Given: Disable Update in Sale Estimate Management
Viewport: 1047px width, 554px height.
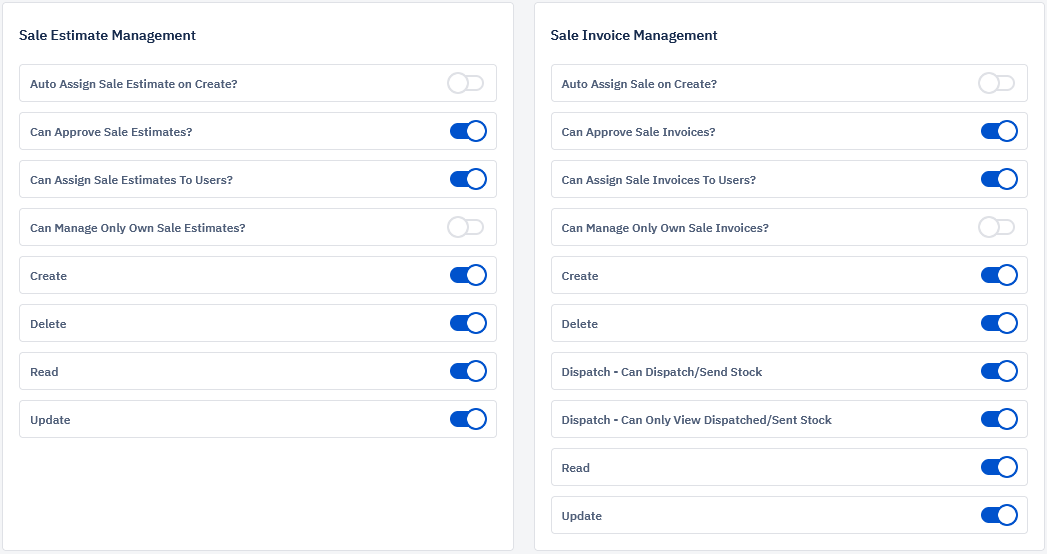Looking at the screenshot, I should 467,420.
